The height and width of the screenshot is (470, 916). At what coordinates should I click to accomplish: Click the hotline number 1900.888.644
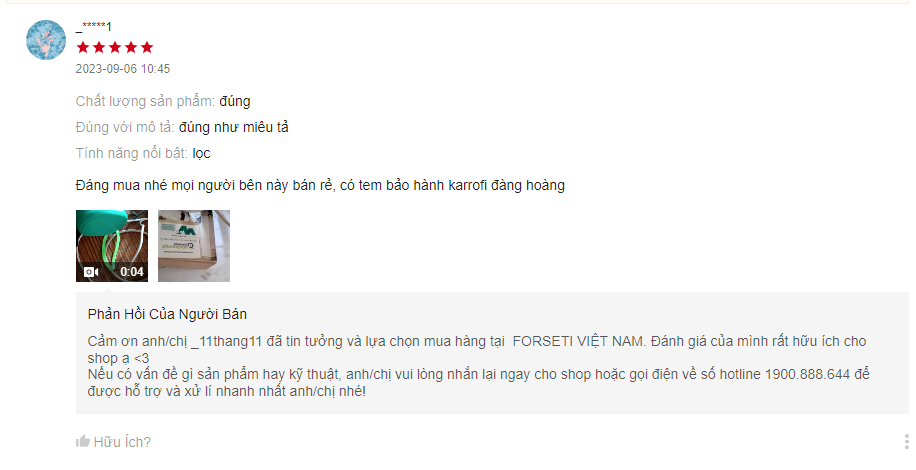pyautogui.click(x=807, y=374)
